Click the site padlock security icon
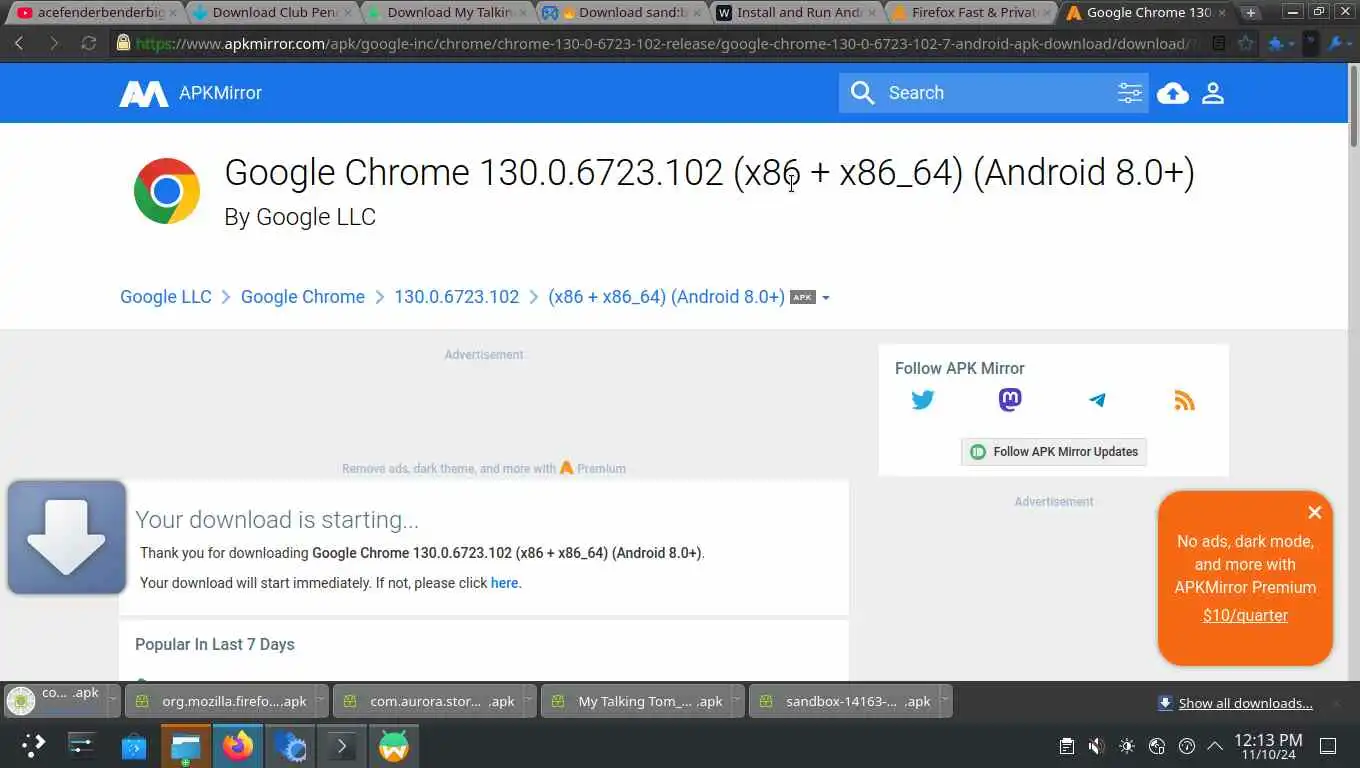Viewport: 1360px width, 768px height. tap(123, 43)
